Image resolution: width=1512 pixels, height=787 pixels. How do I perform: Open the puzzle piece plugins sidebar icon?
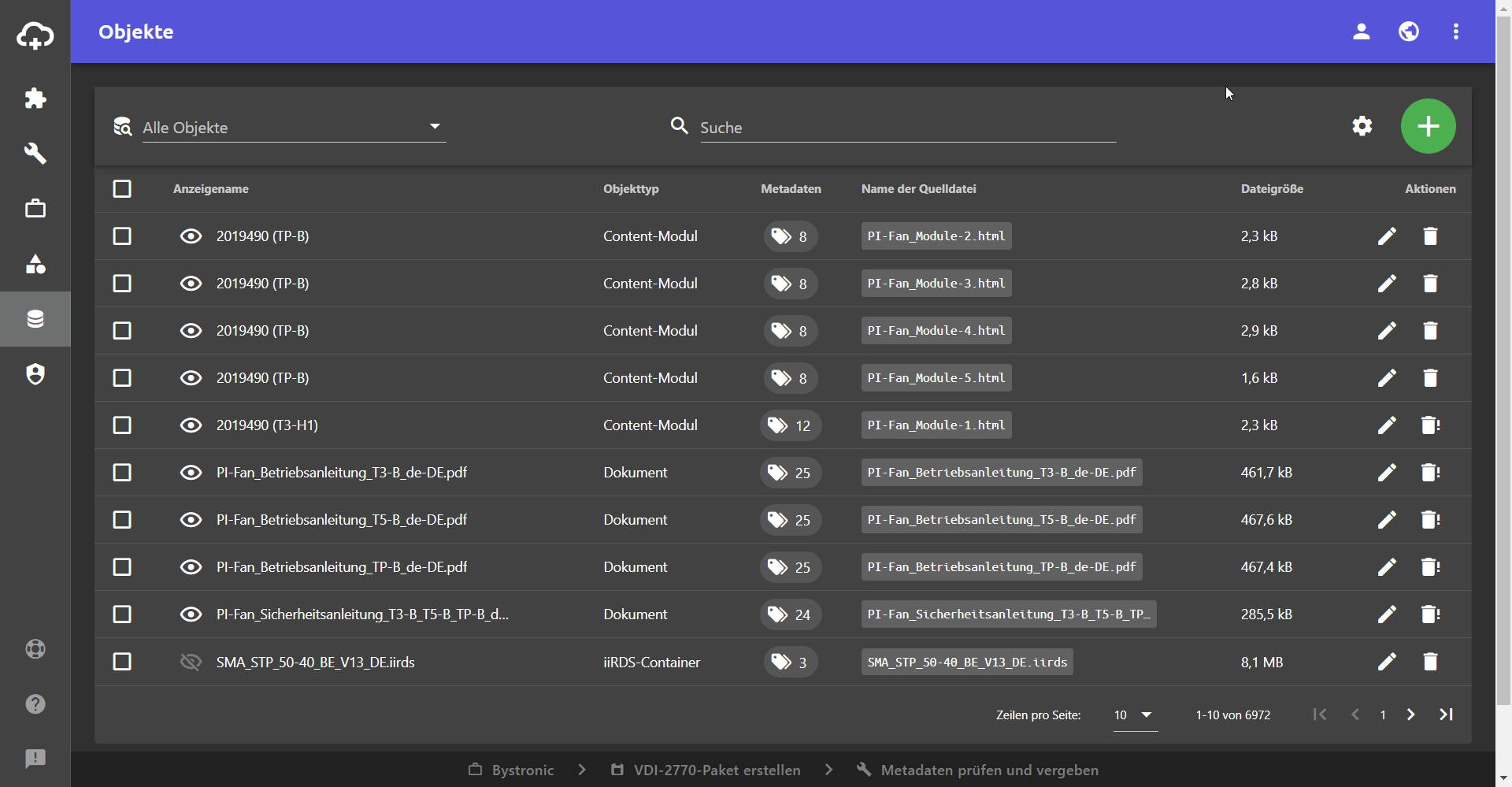point(35,98)
